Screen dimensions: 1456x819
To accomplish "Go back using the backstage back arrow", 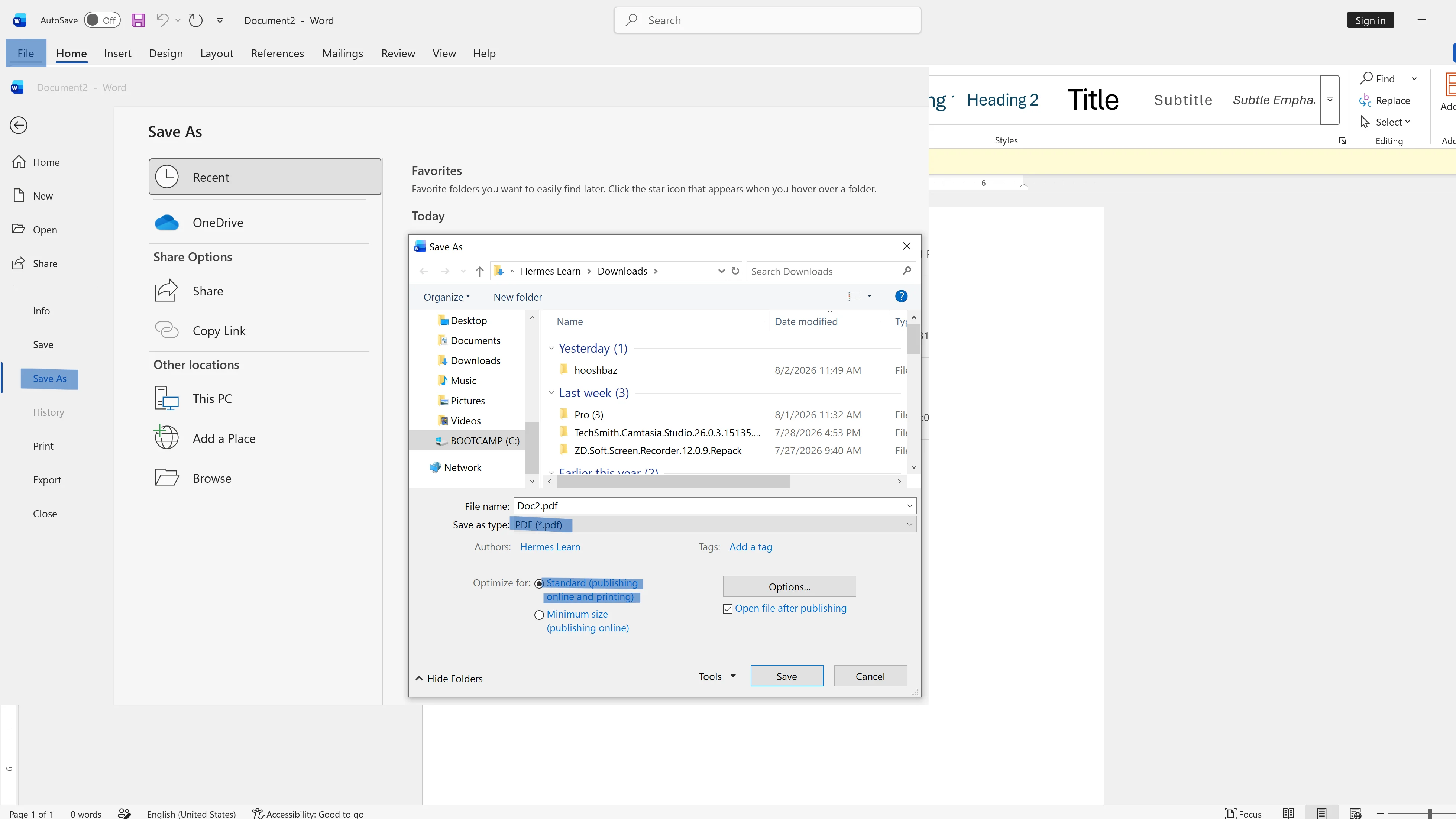I will point(19,125).
